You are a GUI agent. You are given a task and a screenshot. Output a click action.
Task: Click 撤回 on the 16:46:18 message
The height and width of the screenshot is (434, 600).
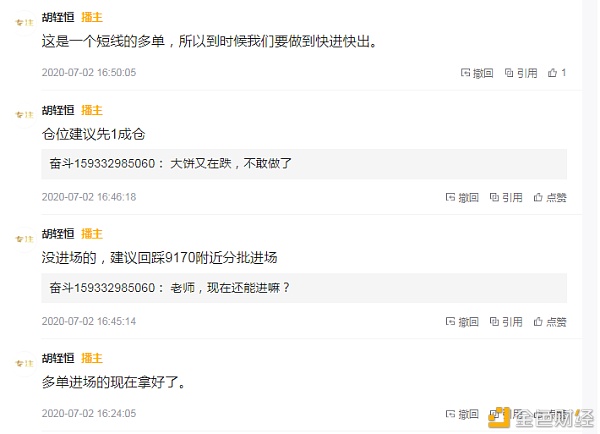click(462, 197)
